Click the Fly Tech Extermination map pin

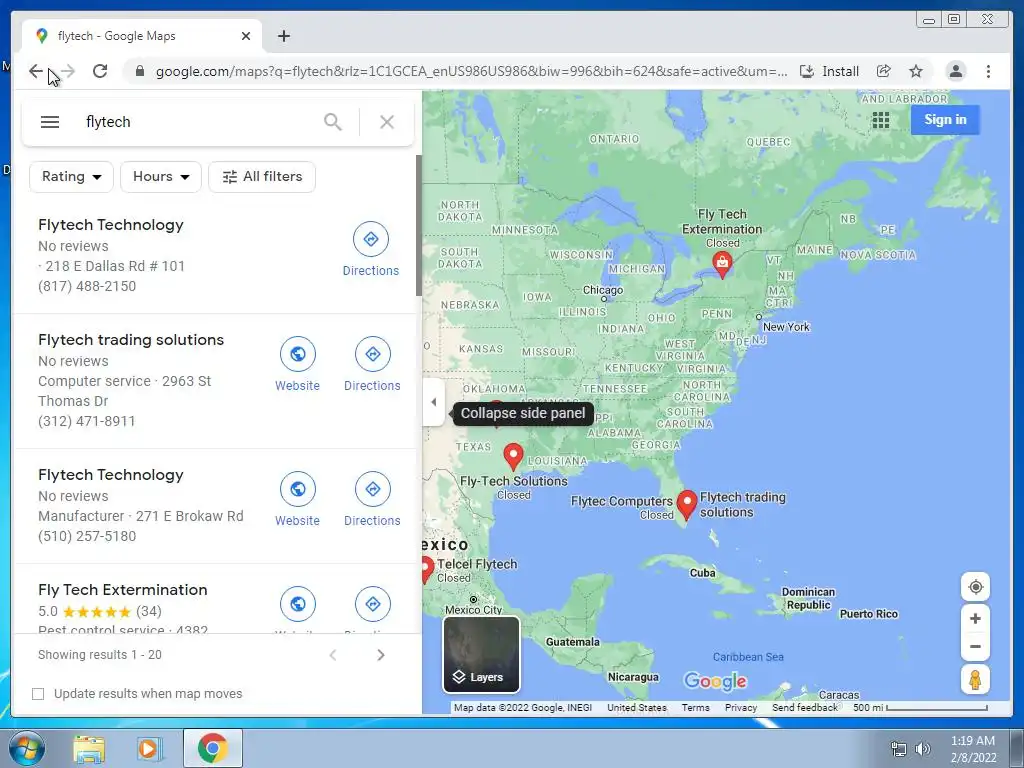pos(722,264)
